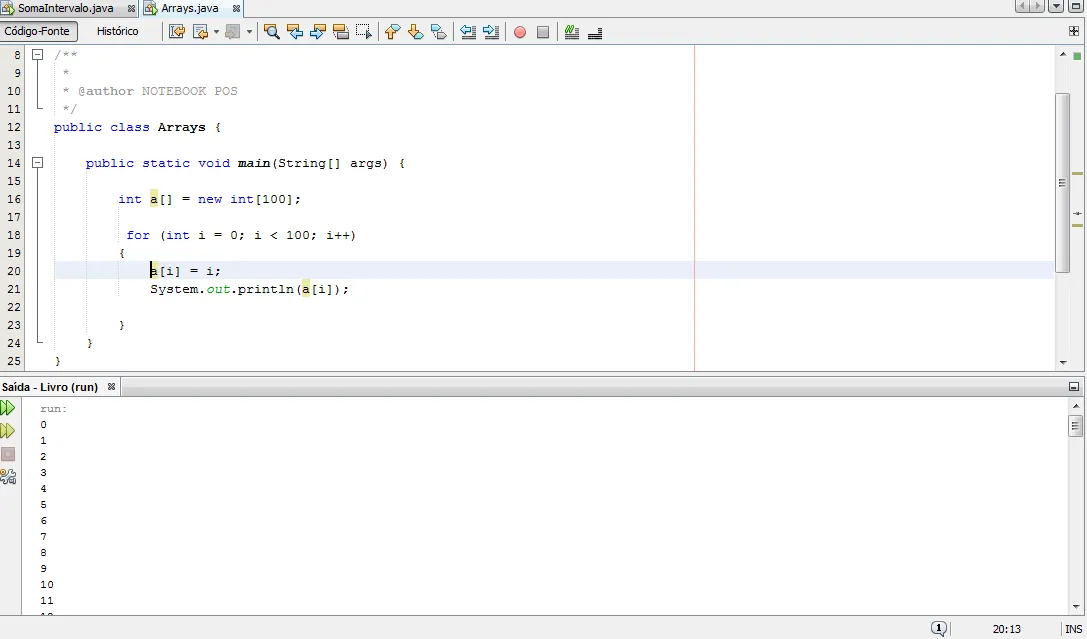Screen dimensions: 1087x639
Task: Collapse the Javadoc comment fold at line 8
Action: (38, 55)
